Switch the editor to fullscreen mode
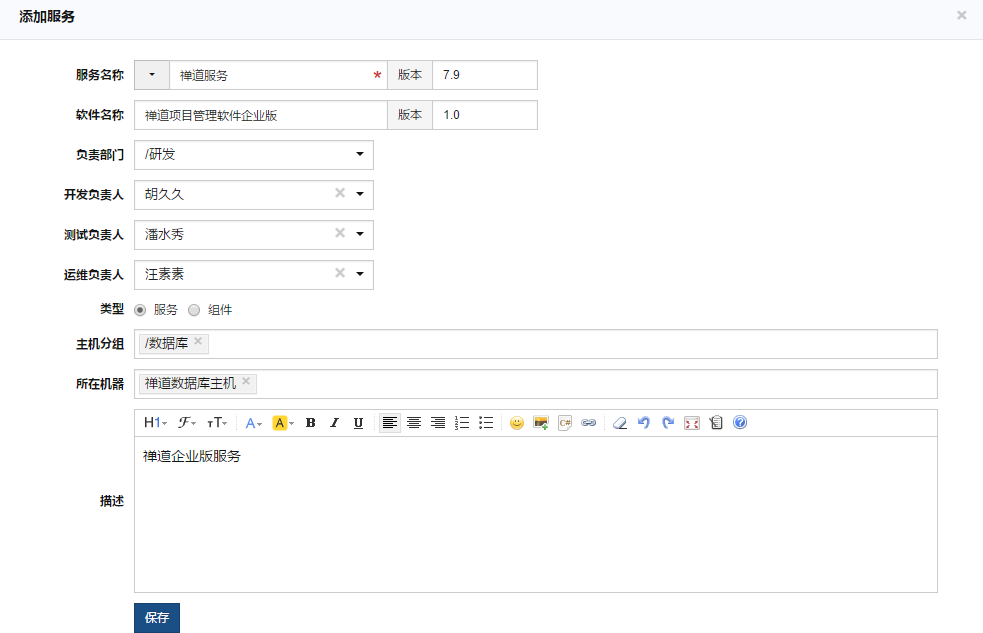The width and height of the screenshot is (983, 633). tap(692, 423)
